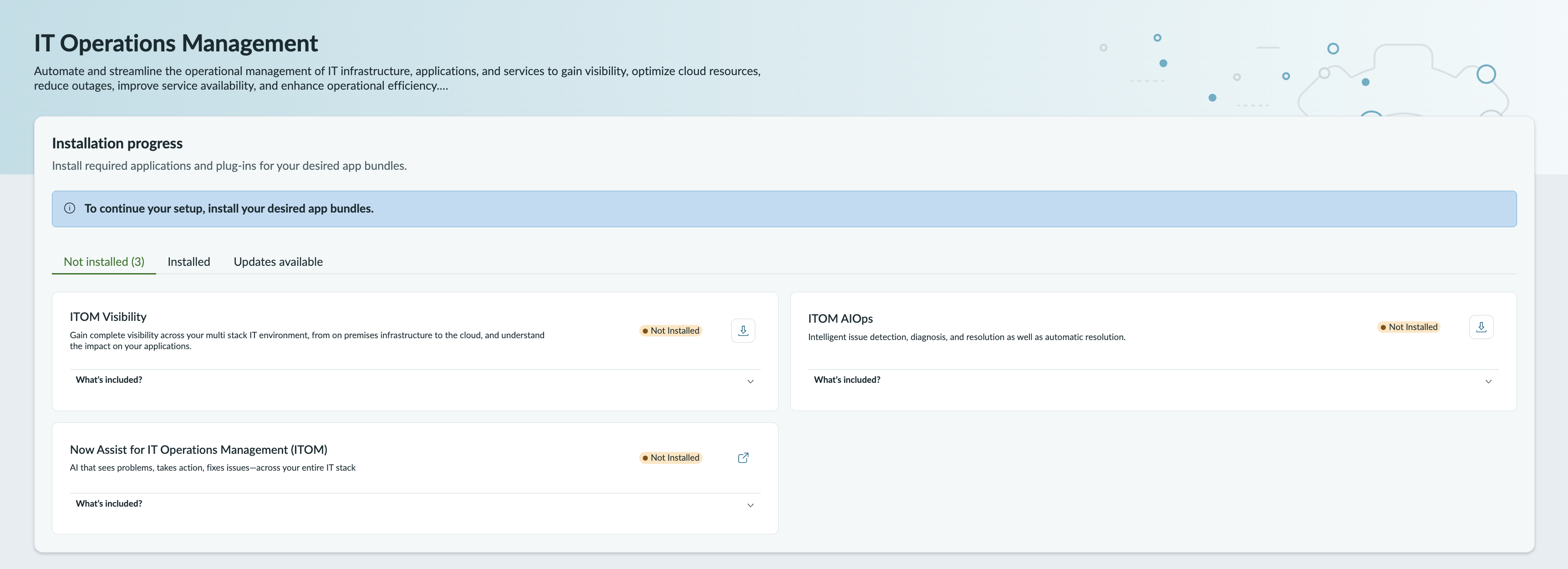
Task: Install the ITOM AIOps bundle download icon
Action: pyautogui.click(x=1481, y=327)
